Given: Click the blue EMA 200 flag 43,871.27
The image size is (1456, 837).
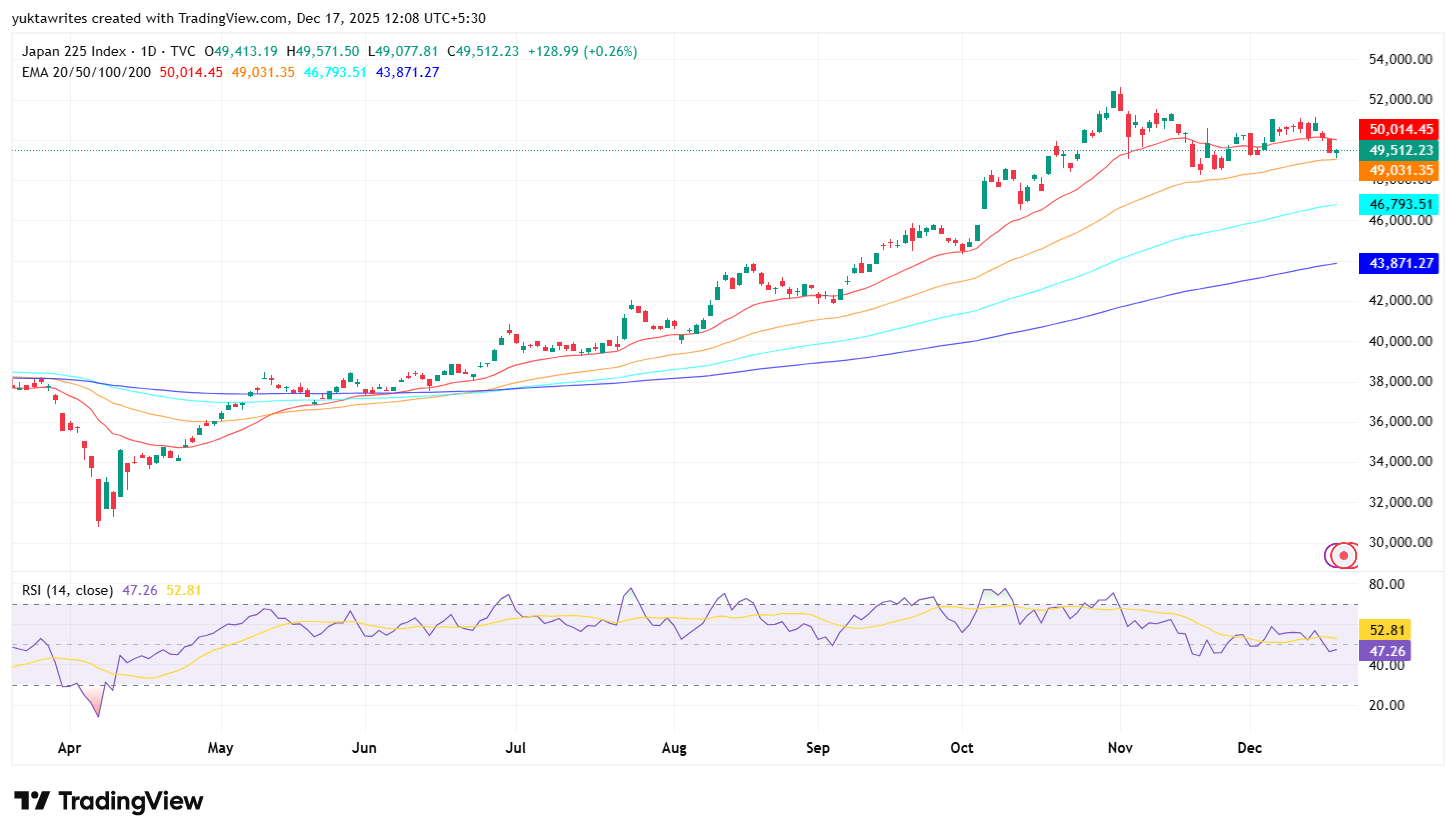Looking at the screenshot, I should [x=1400, y=263].
